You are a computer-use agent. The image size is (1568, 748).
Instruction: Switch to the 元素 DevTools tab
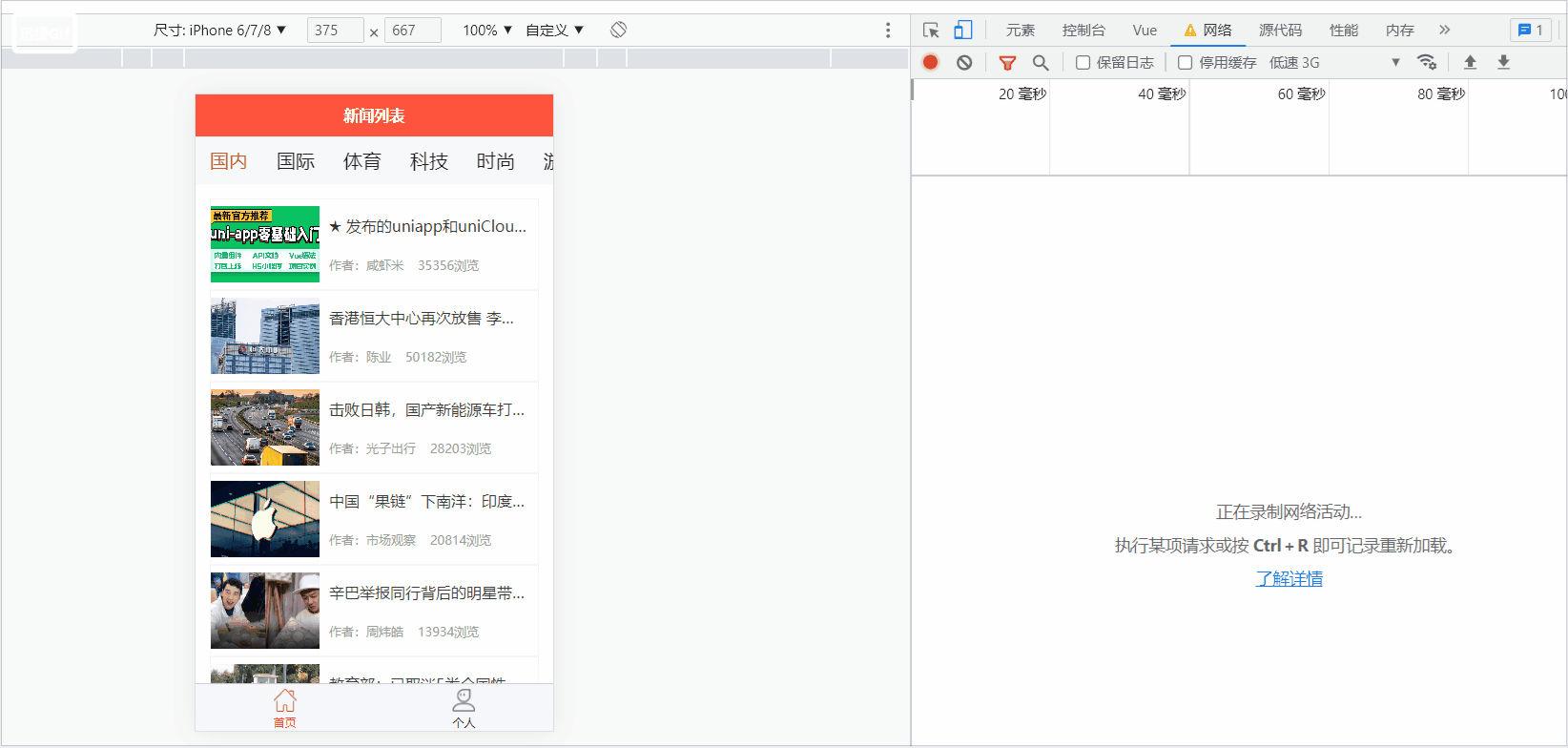tap(1021, 31)
